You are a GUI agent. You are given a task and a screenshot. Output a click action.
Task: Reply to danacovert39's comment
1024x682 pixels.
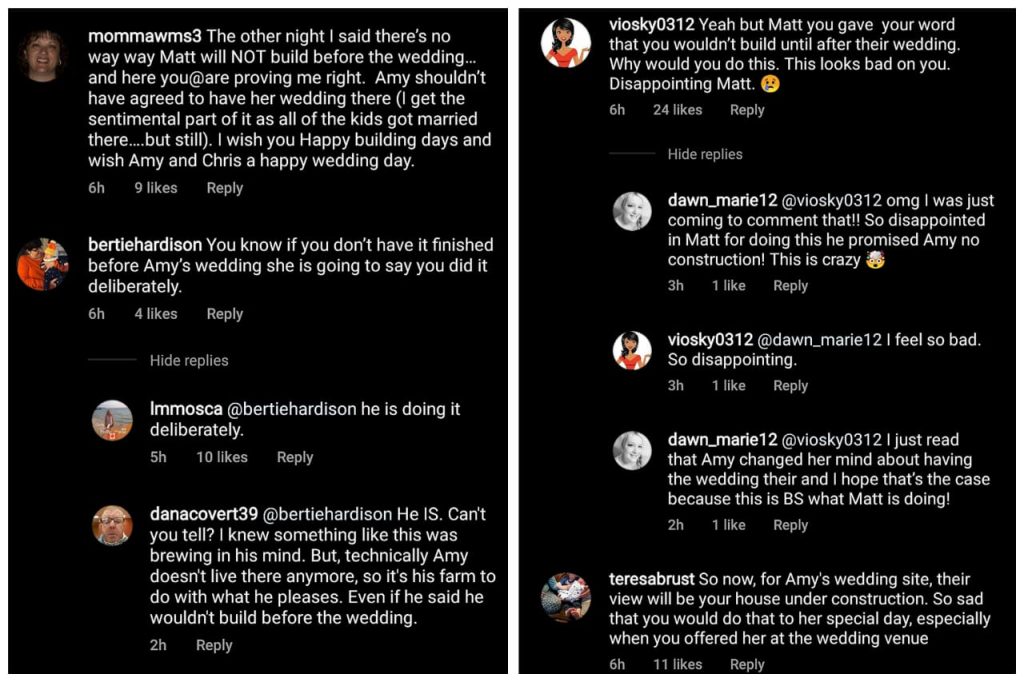click(x=213, y=645)
